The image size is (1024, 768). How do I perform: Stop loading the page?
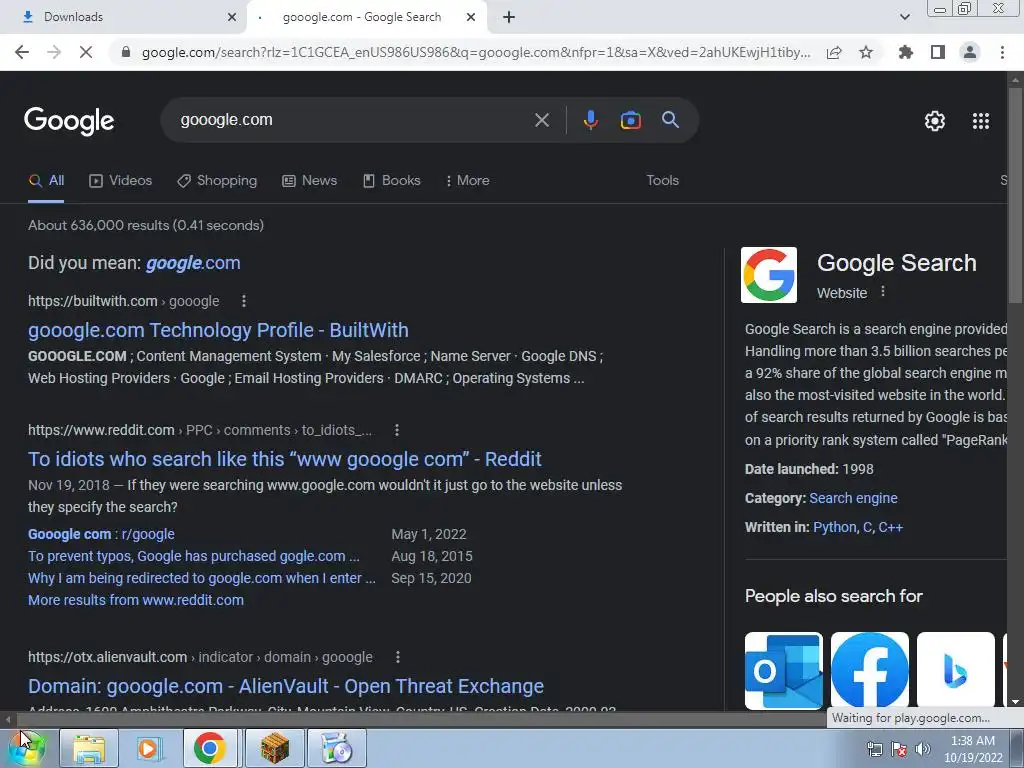(86, 52)
